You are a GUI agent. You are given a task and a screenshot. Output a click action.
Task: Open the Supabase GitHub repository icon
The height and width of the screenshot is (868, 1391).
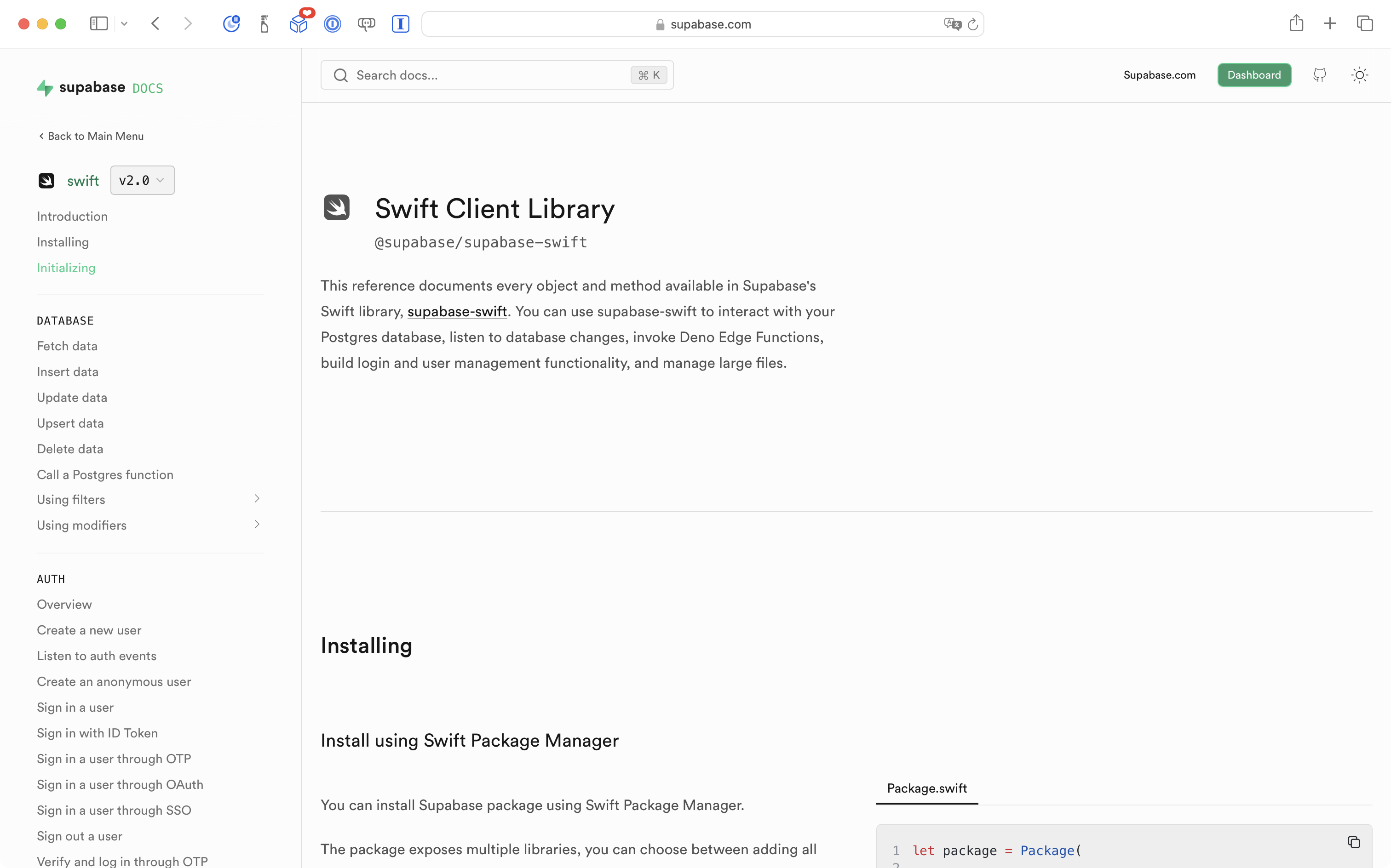click(x=1320, y=74)
